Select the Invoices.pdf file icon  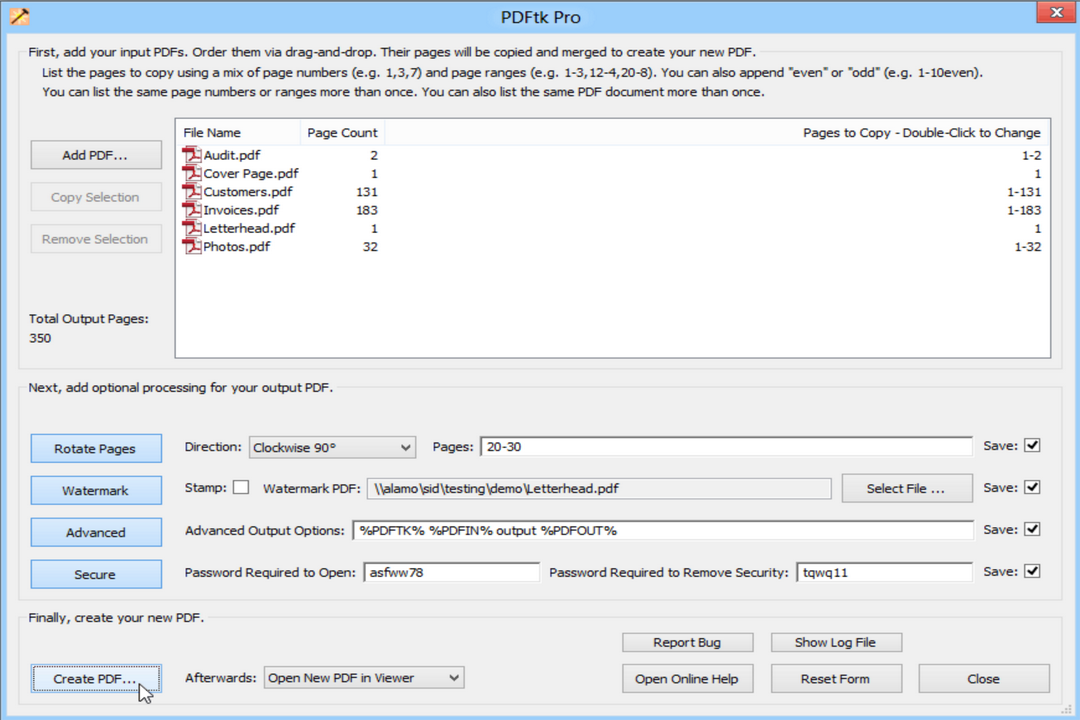click(x=192, y=210)
